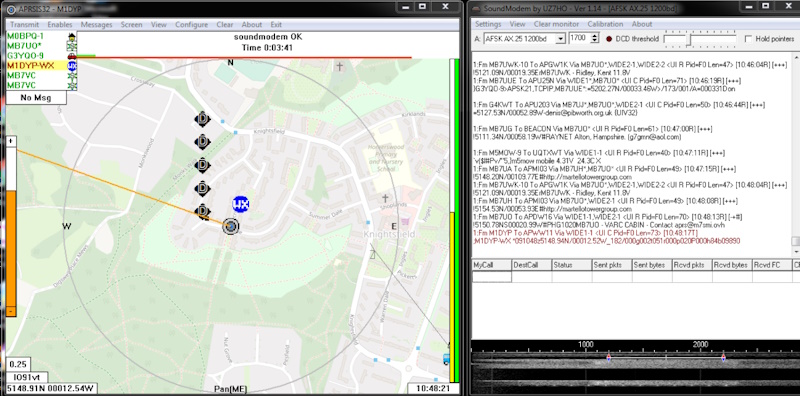This screenshot has width=800, height=396.
Task: Click red waterfall frequency marker past 2000
Action: point(723,358)
